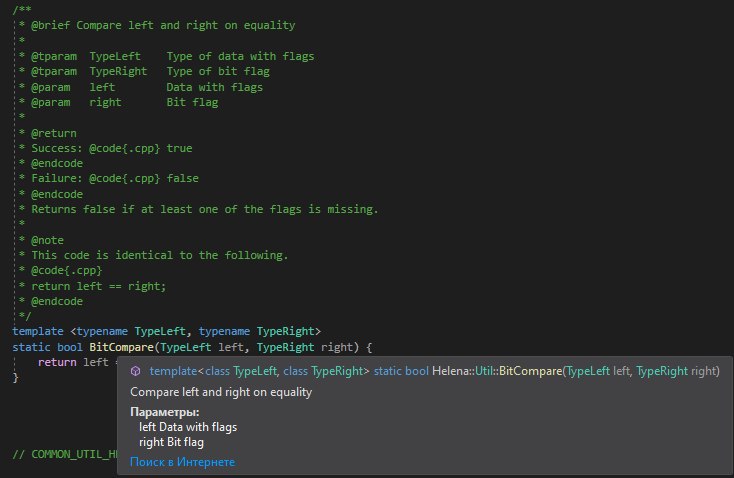Click the '@param right' comment line

click(118, 103)
